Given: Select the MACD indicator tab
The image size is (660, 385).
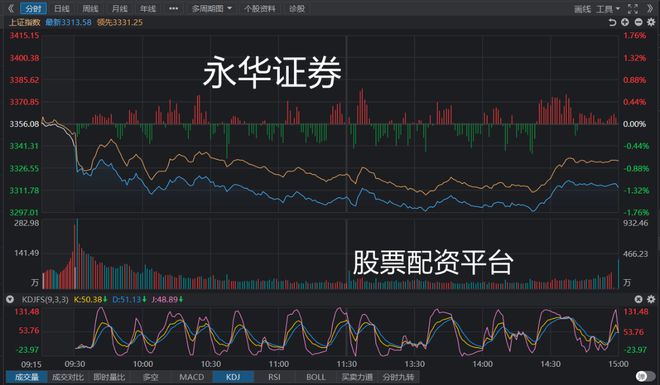Looking at the screenshot, I should click(x=192, y=377).
